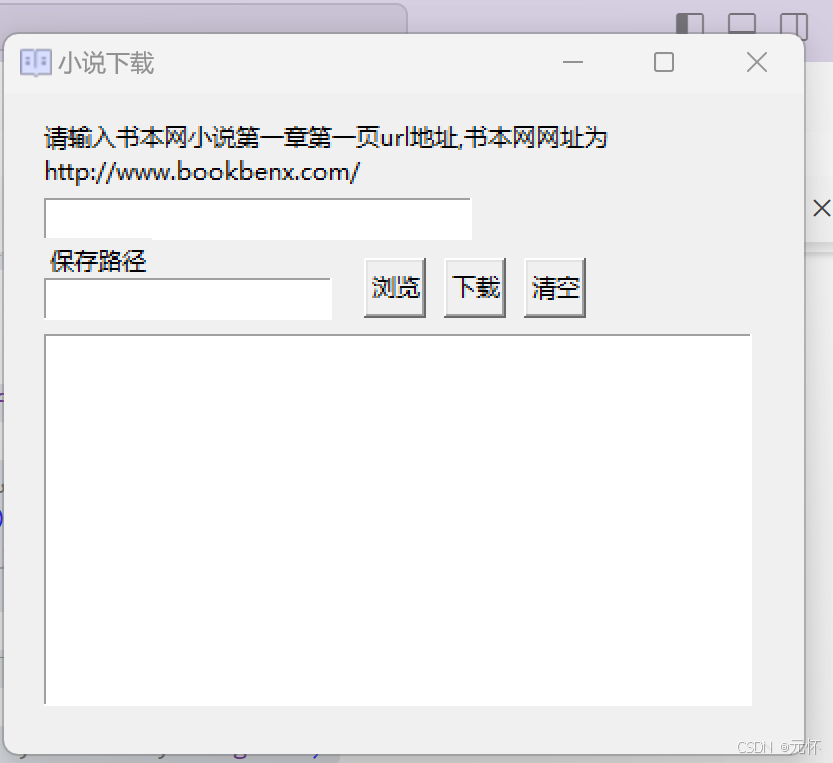
Task: Start the download with 下载 button
Action: (475, 288)
